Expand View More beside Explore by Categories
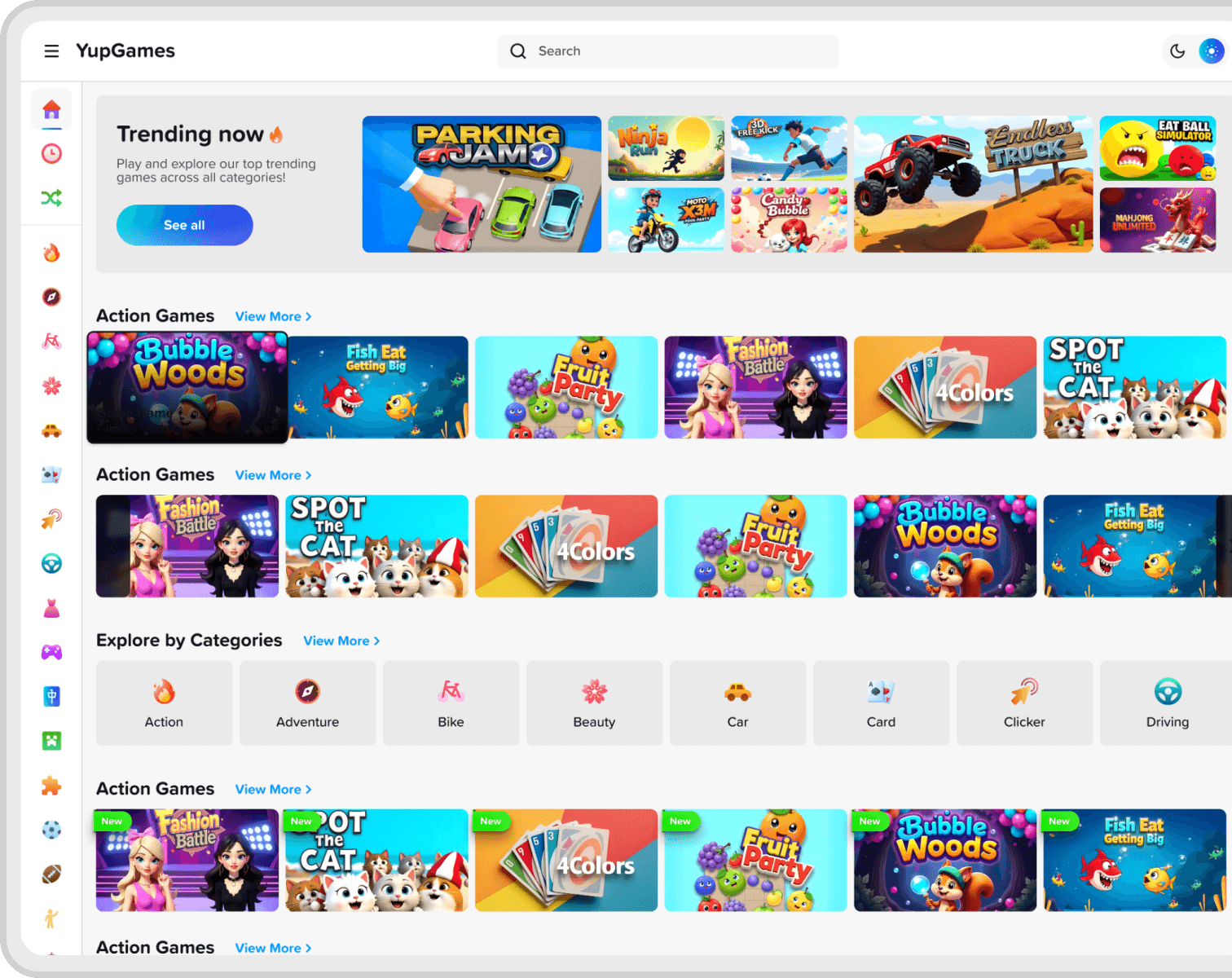The width and height of the screenshot is (1232, 978). (341, 641)
